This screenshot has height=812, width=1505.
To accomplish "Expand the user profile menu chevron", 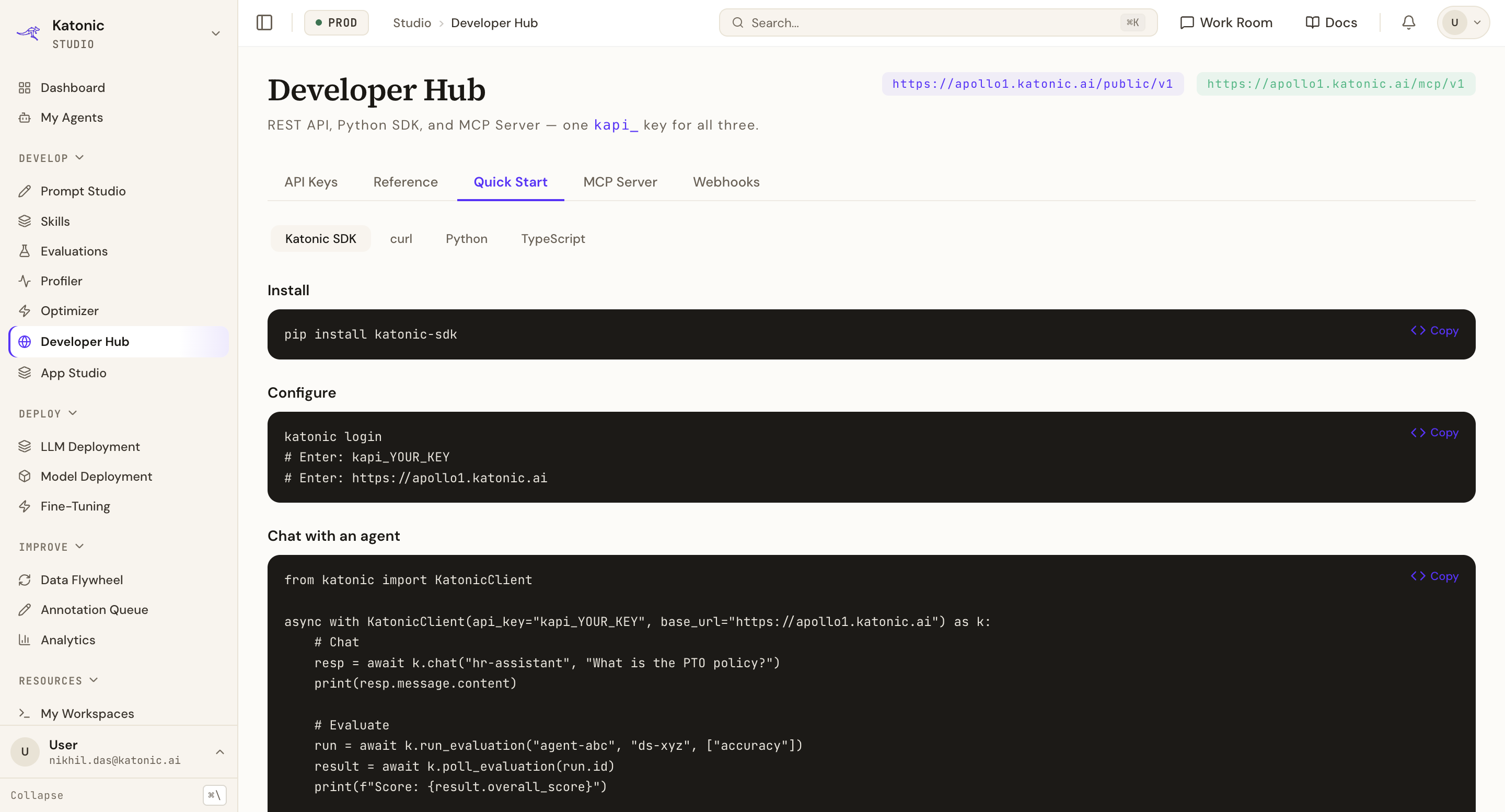I will (x=220, y=752).
